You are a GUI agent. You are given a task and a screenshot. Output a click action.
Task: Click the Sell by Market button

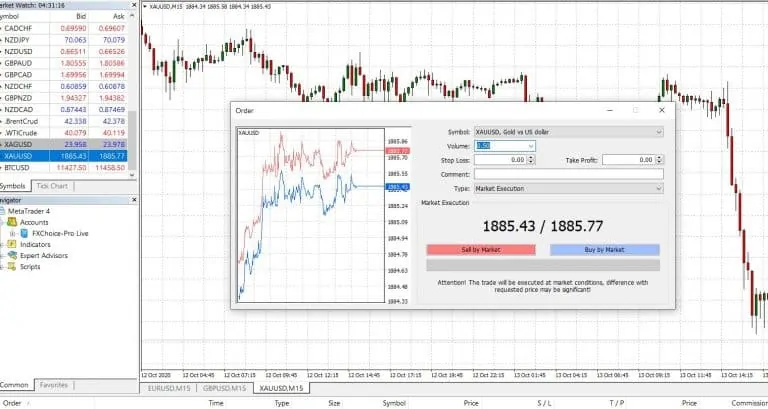(x=481, y=250)
